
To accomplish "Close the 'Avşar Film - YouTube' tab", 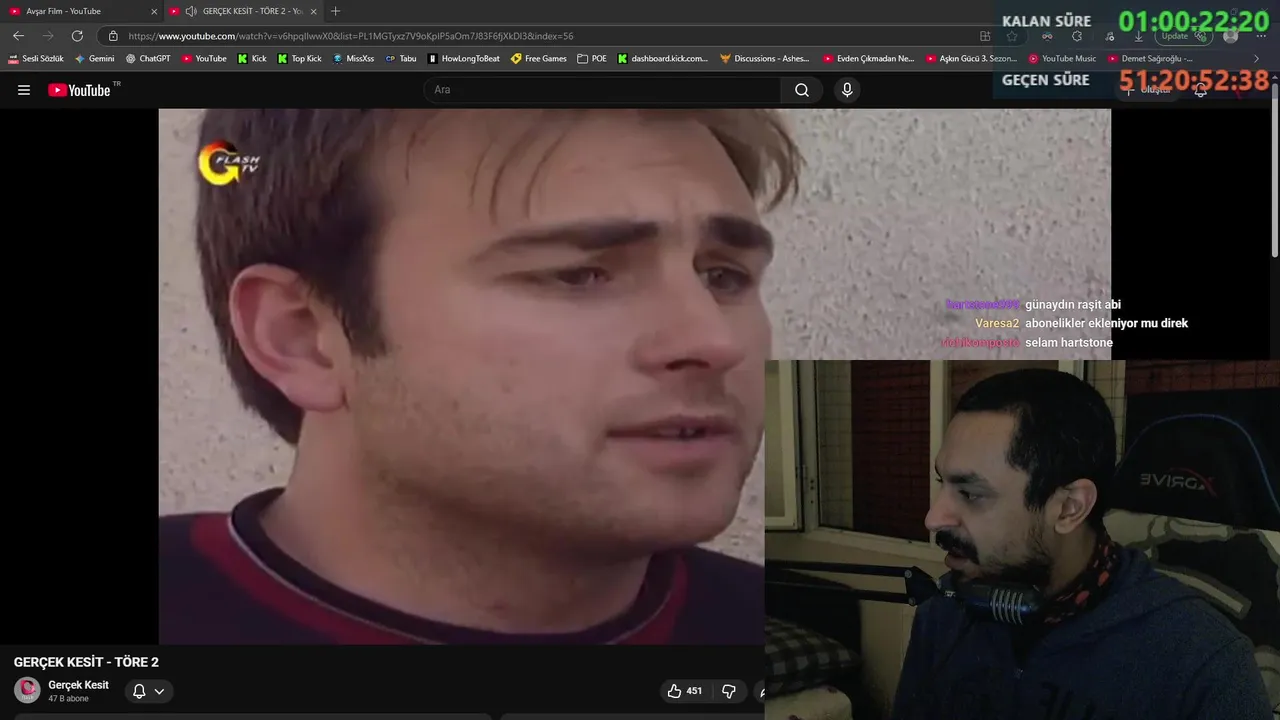I will click(x=154, y=11).
